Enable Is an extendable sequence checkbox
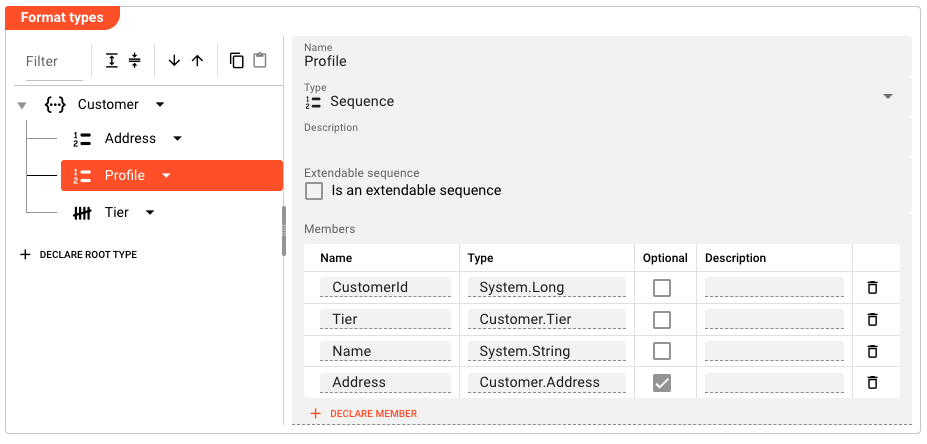927x444 pixels. [x=314, y=191]
